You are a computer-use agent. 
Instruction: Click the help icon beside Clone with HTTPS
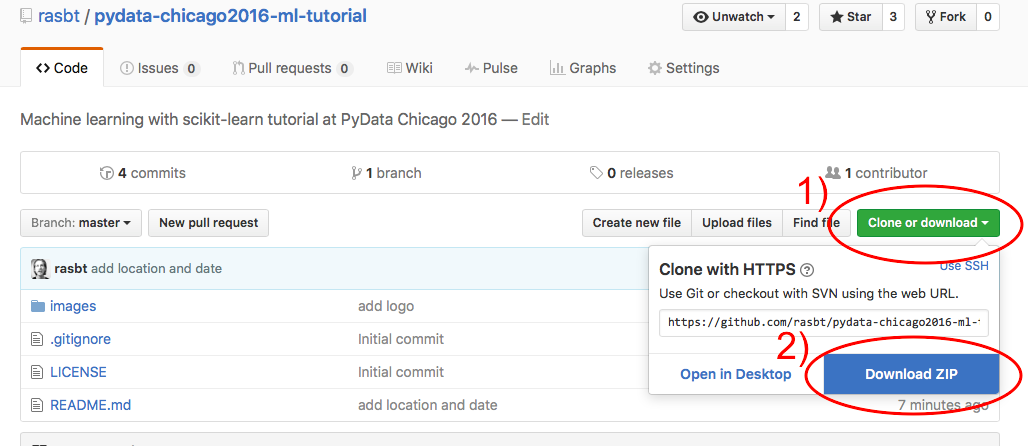click(807, 269)
